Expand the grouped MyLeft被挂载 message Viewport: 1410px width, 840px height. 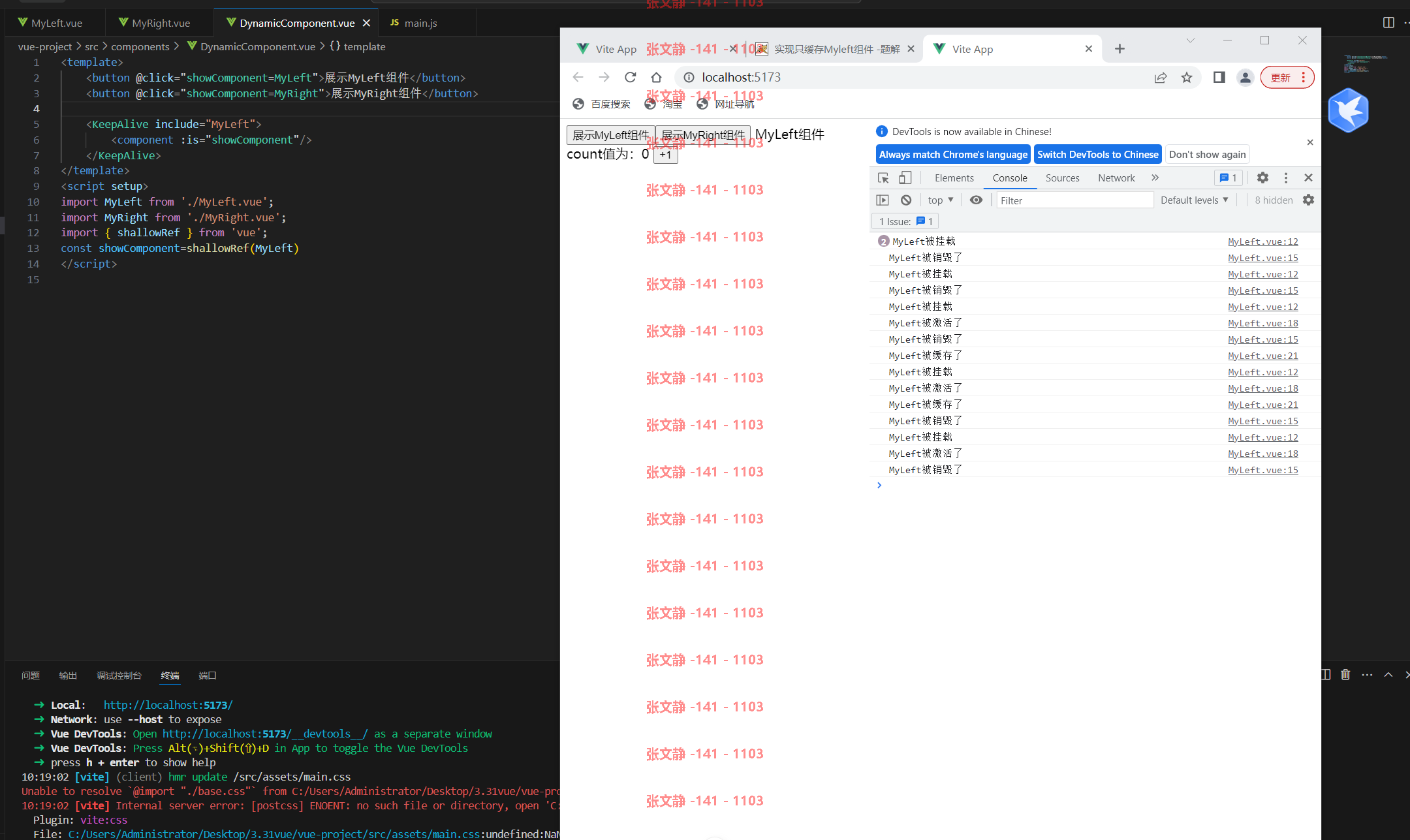point(884,241)
